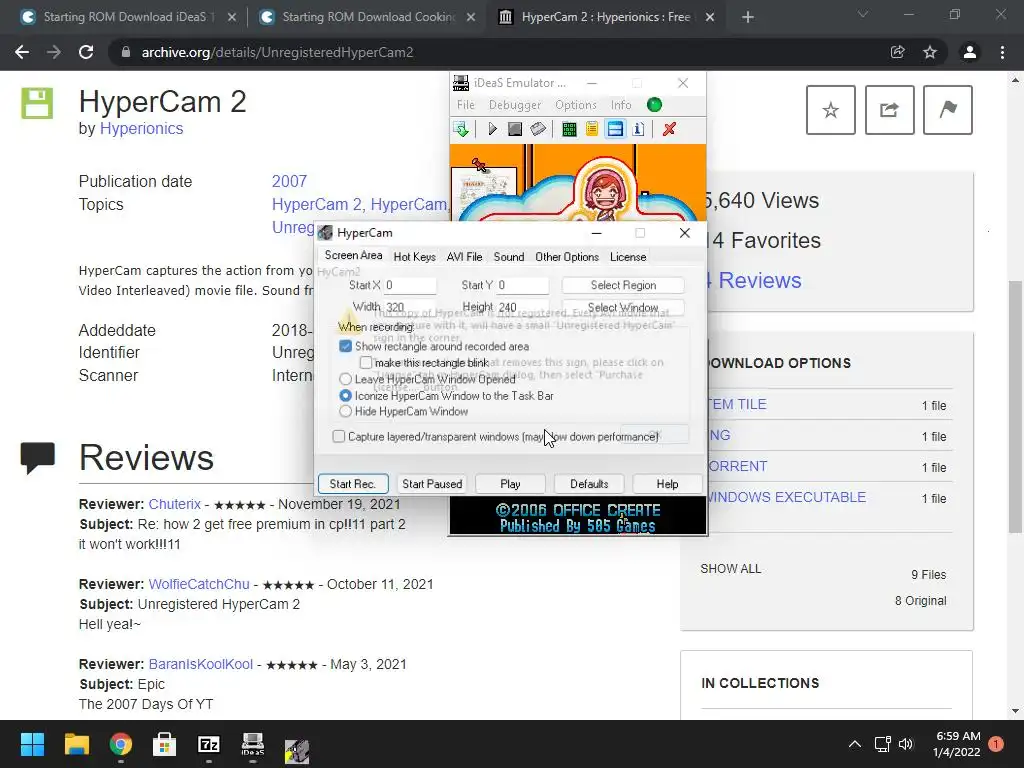Click the Start Rec. button
The height and width of the screenshot is (768, 1024).
pyautogui.click(x=353, y=484)
